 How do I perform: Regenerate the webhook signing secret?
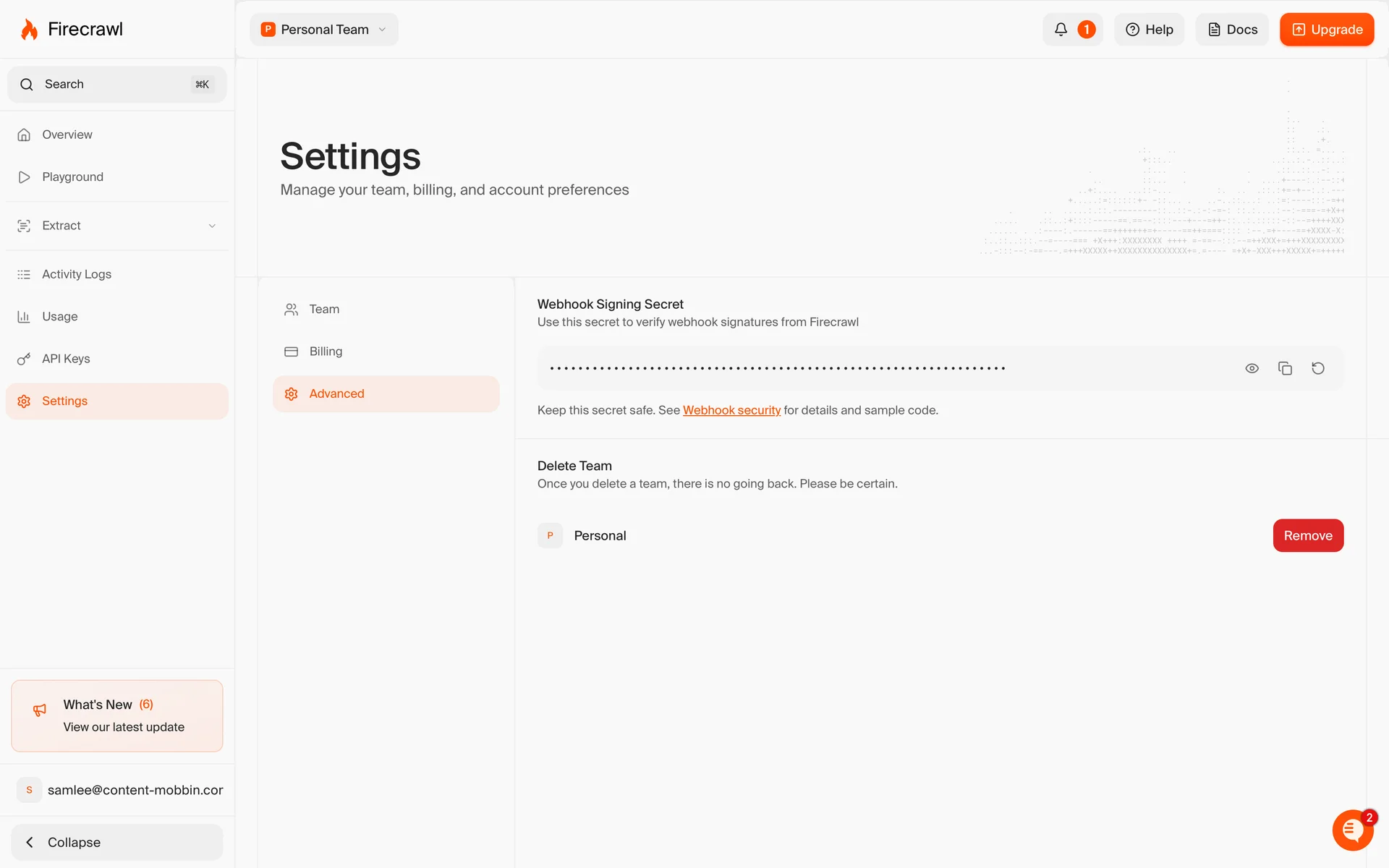[1318, 368]
